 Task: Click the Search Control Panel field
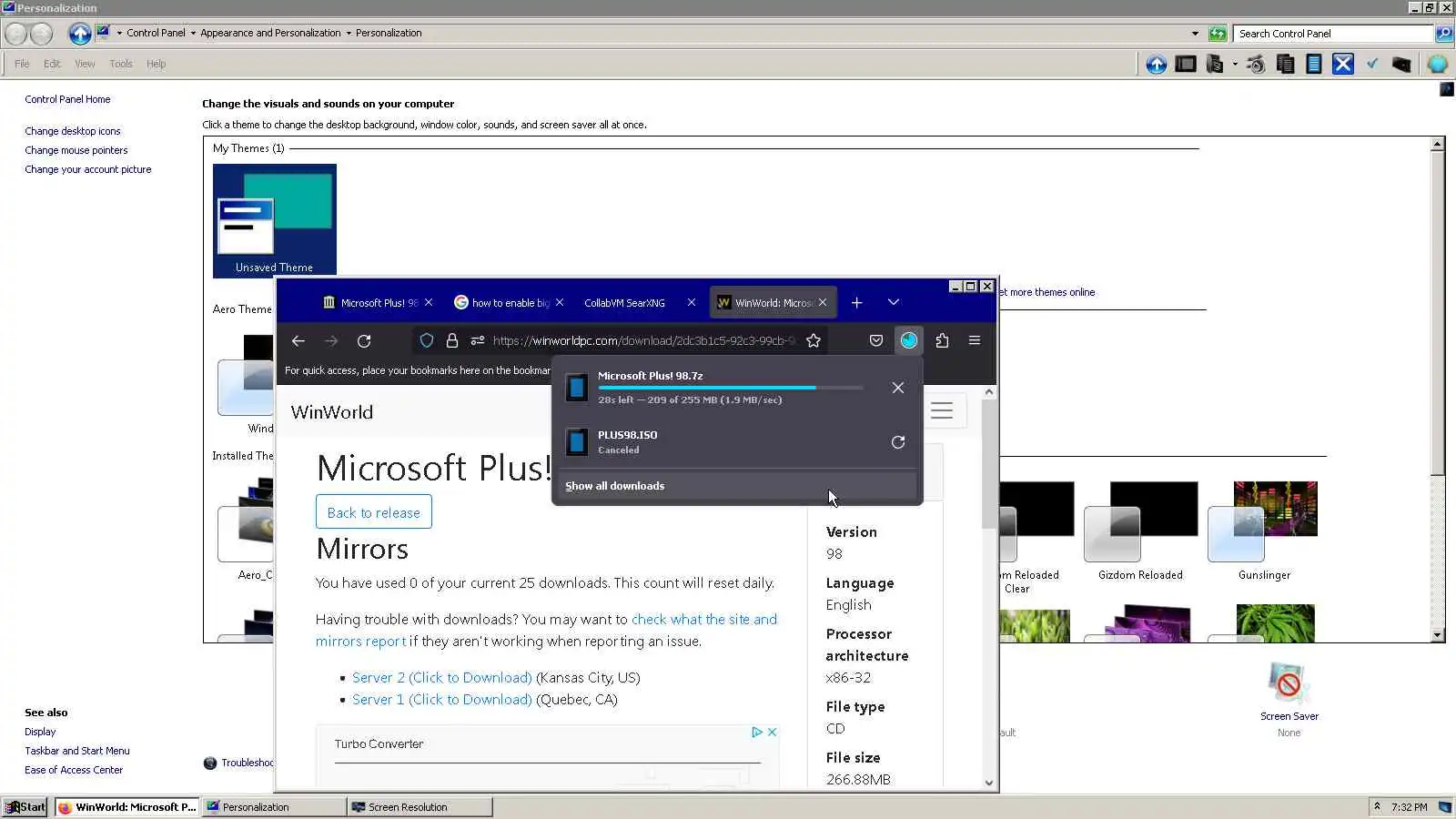click(1333, 34)
